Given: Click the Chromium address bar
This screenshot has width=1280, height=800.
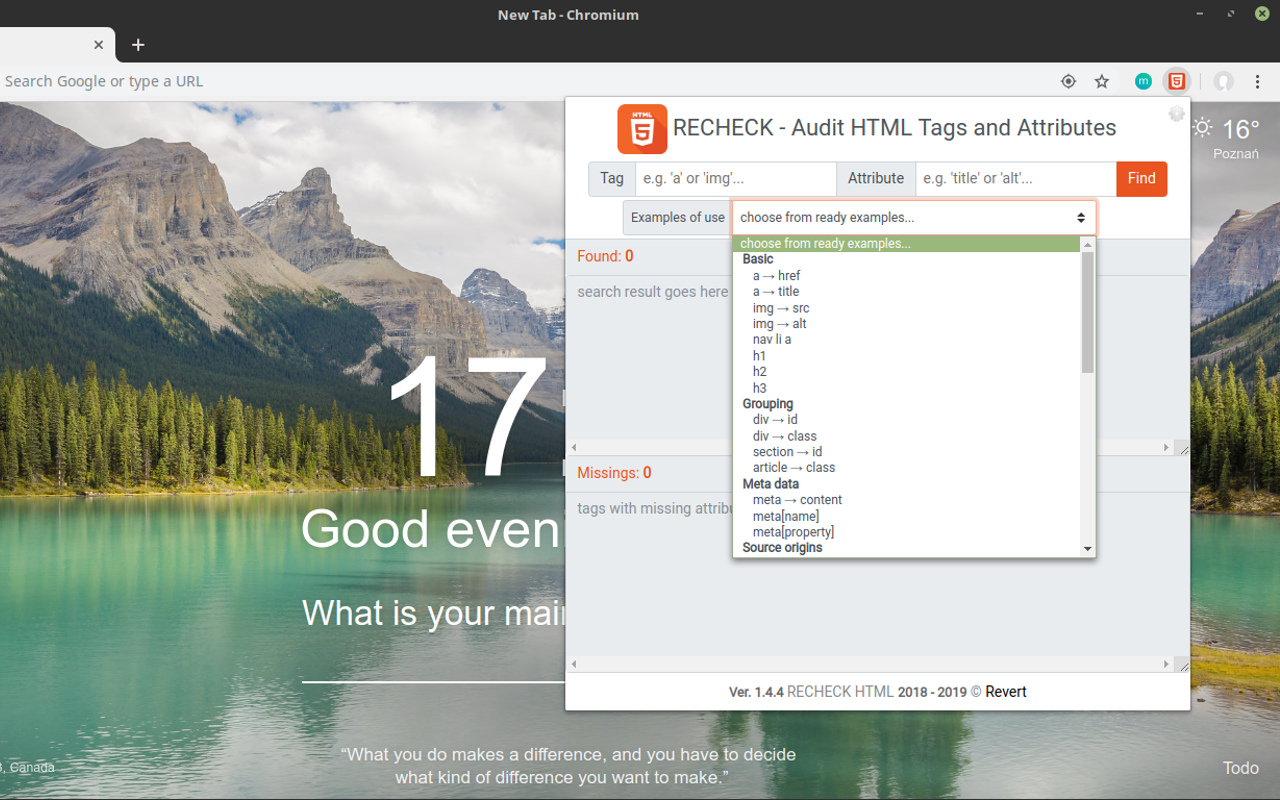Looking at the screenshot, I should 525,81.
